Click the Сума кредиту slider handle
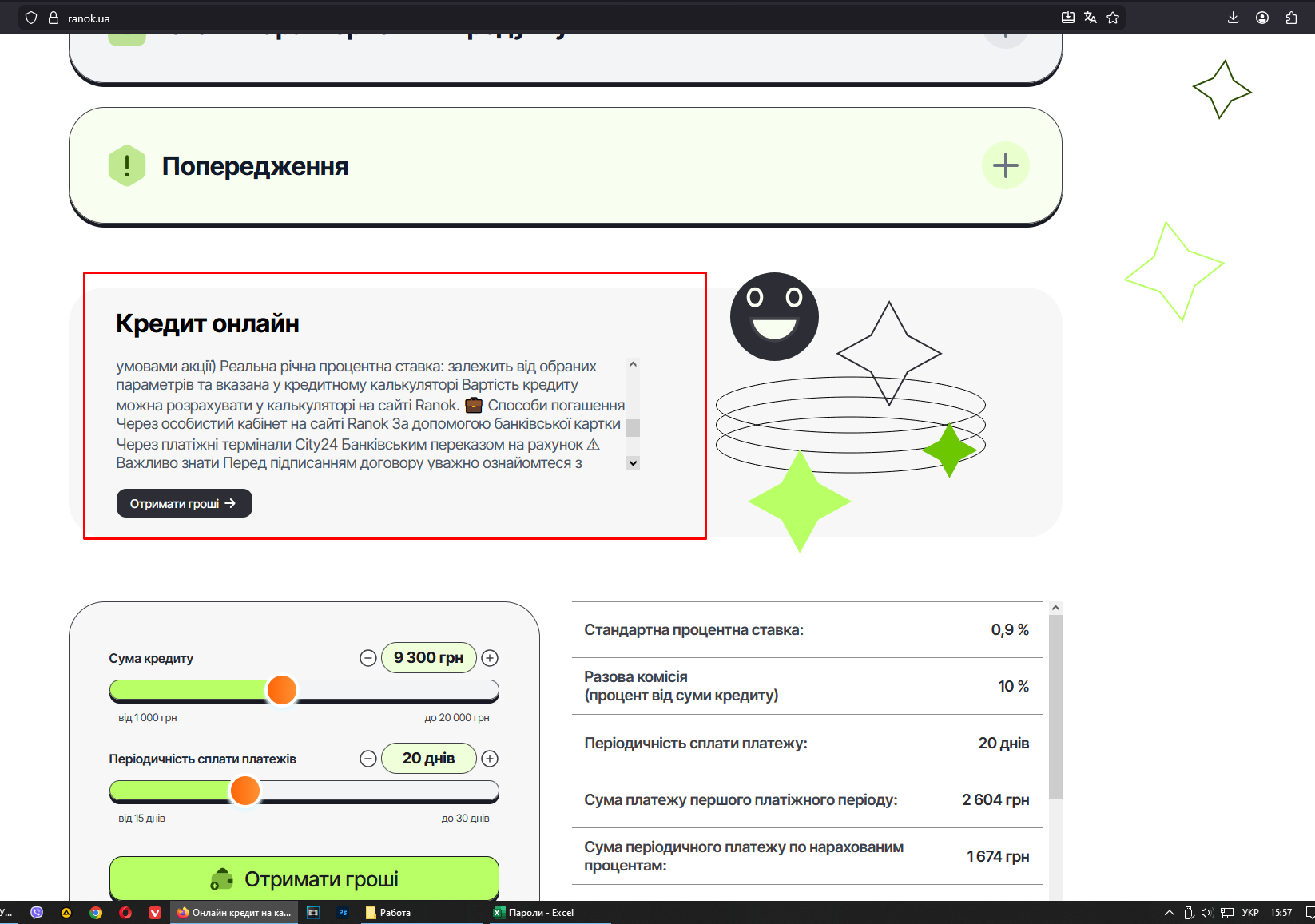The image size is (1315, 924). (282, 690)
